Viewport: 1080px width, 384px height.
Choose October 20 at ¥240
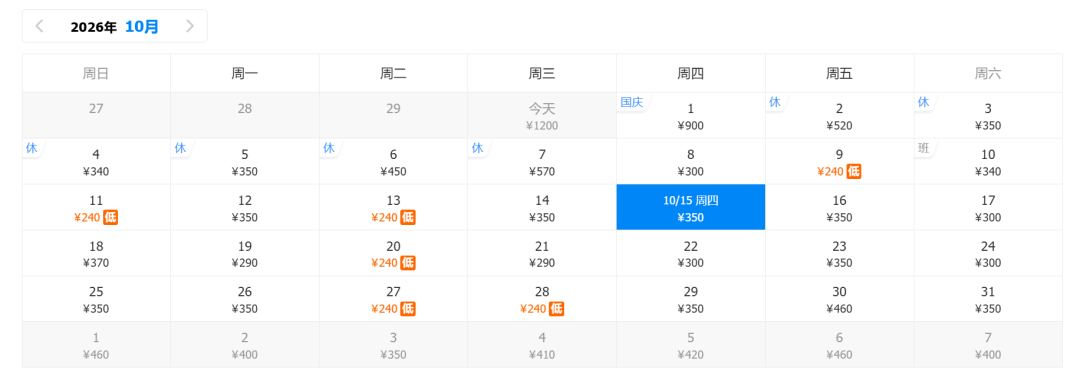393,253
